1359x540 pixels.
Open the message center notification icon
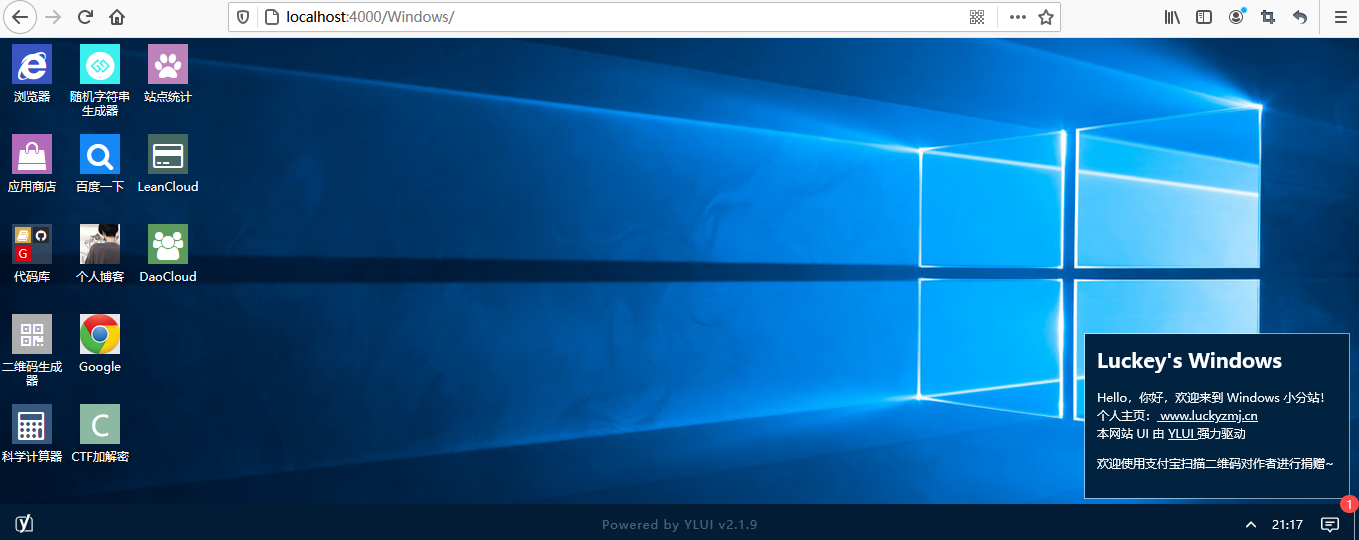1330,524
